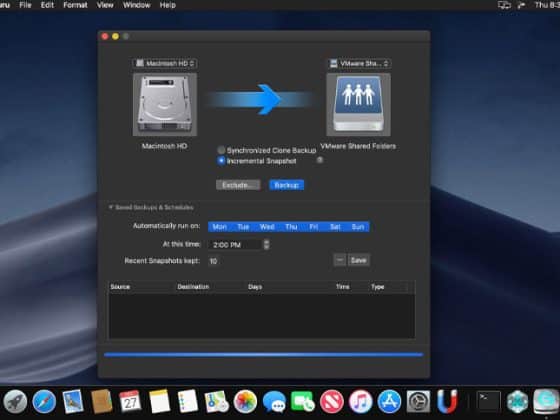
Task: Open the View menu
Action: [105, 5]
